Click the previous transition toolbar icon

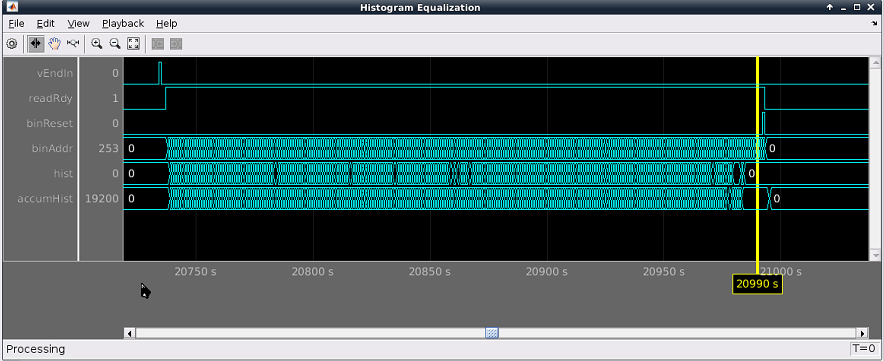coord(158,43)
